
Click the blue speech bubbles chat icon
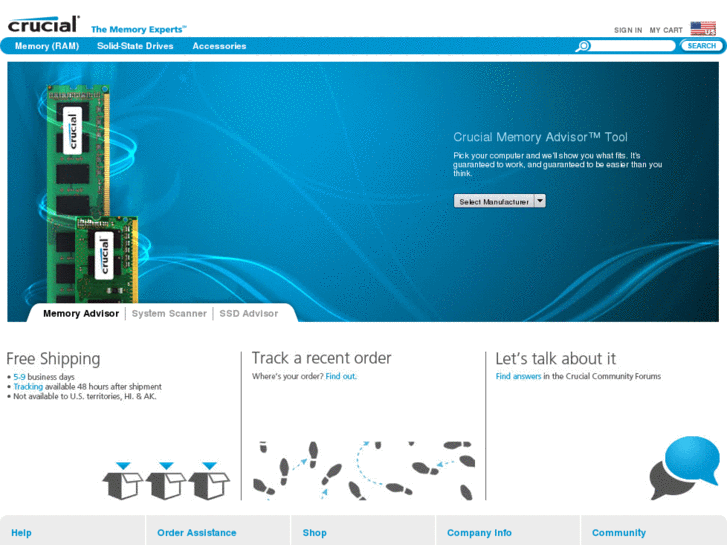[x=685, y=467]
